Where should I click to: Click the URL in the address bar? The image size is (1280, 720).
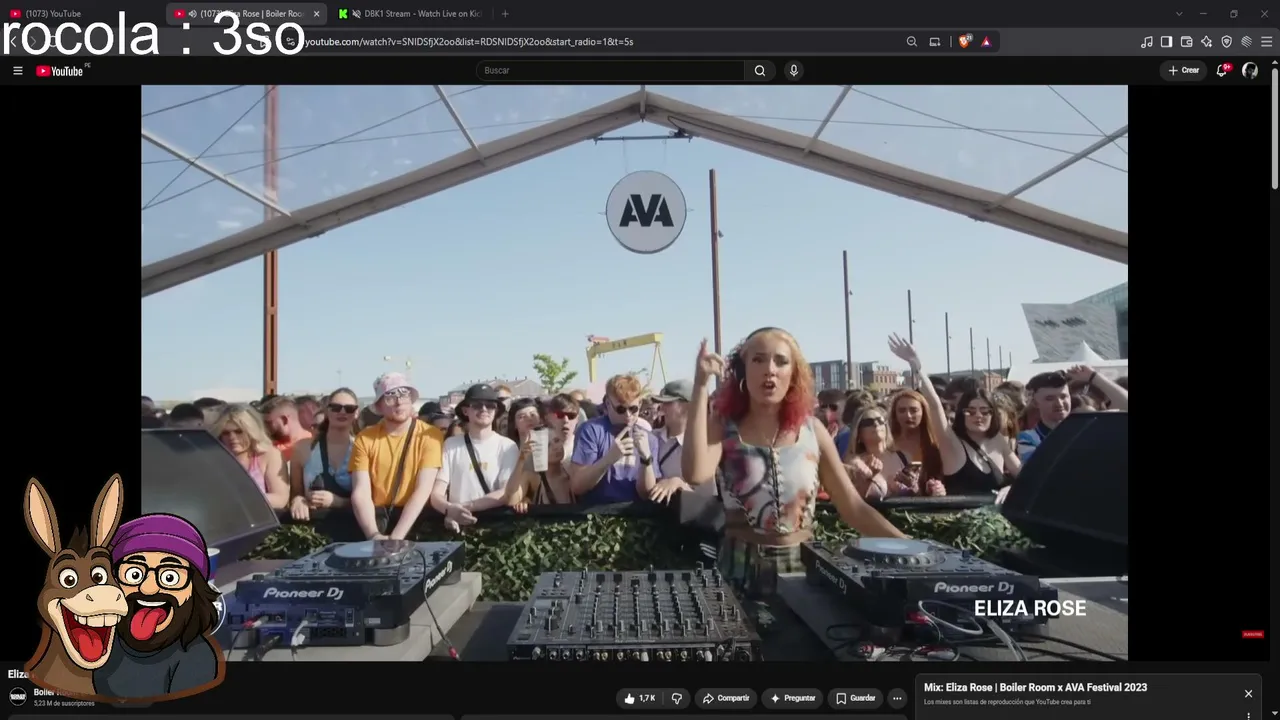(x=468, y=42)
